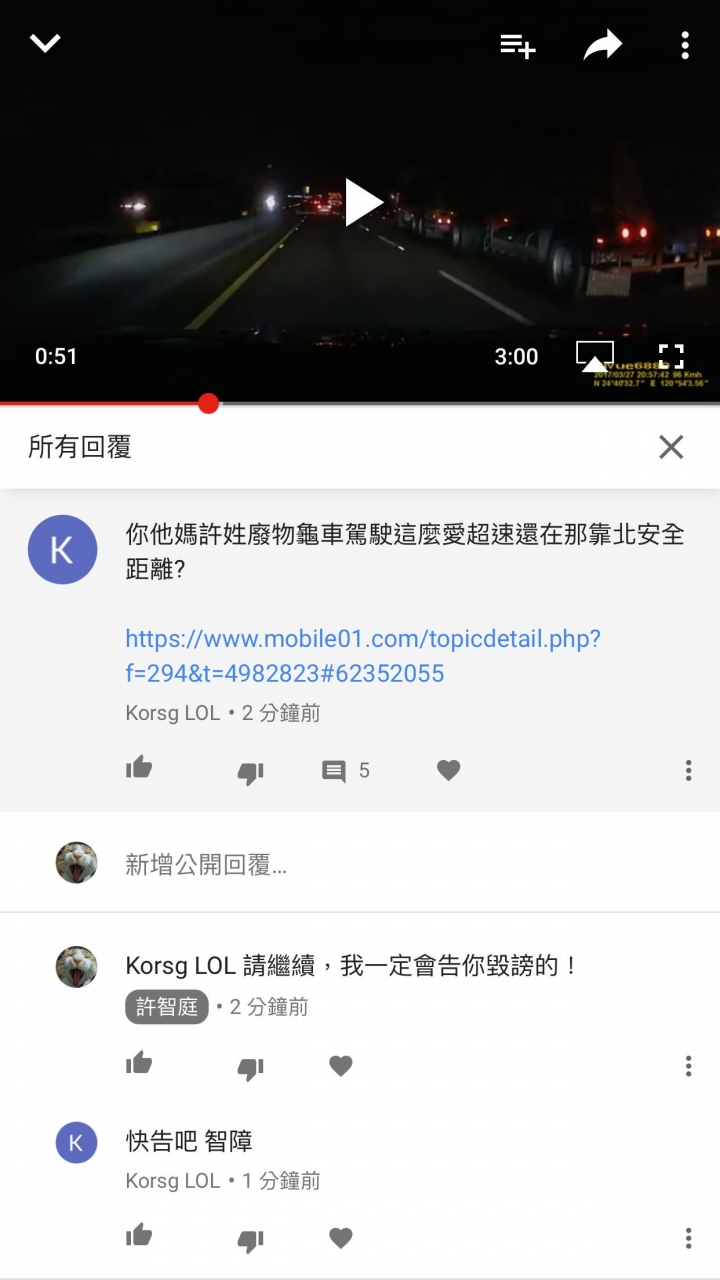The height and width of the screenshot is (1280, 720).
Task: Open options for 許智庭's reply
Action: (688, 1066)
